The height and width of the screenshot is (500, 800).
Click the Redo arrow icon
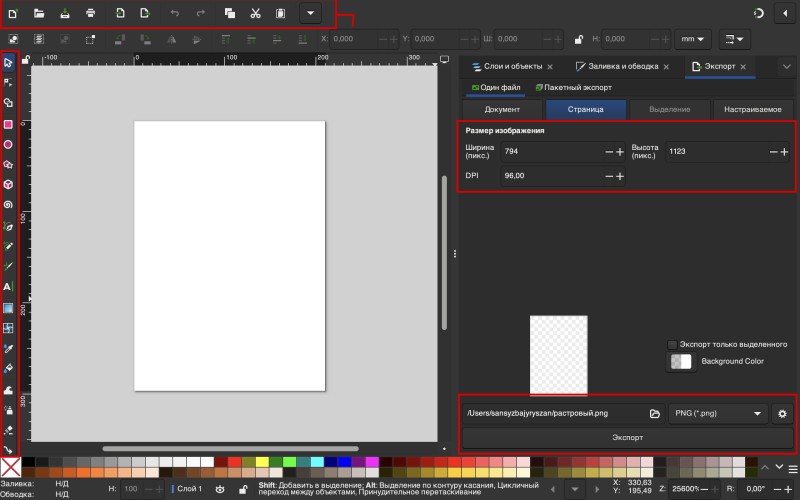click(x=201, y=14)
